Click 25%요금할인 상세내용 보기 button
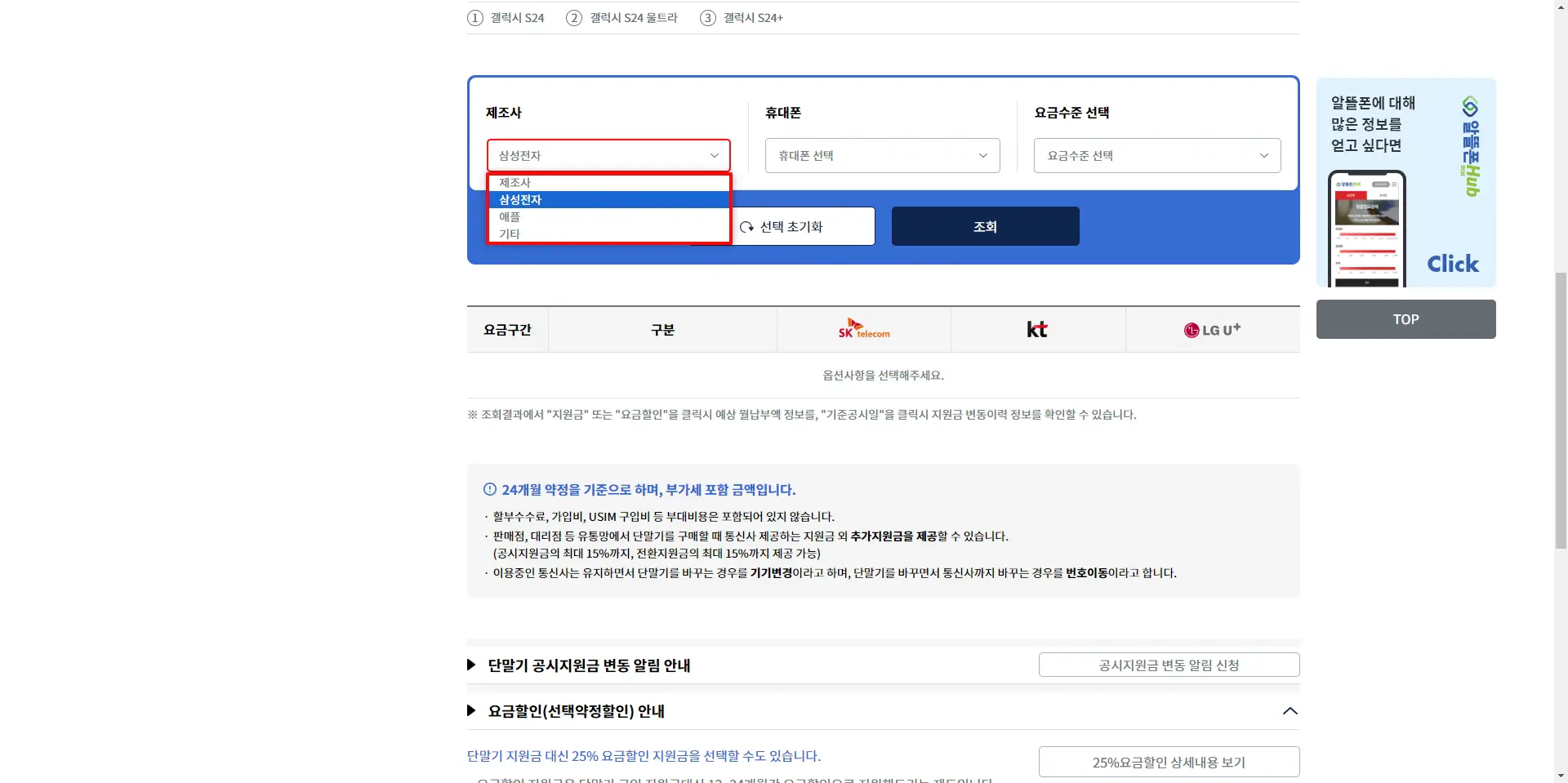1568x783 pixels. [x=1169, y=762]
